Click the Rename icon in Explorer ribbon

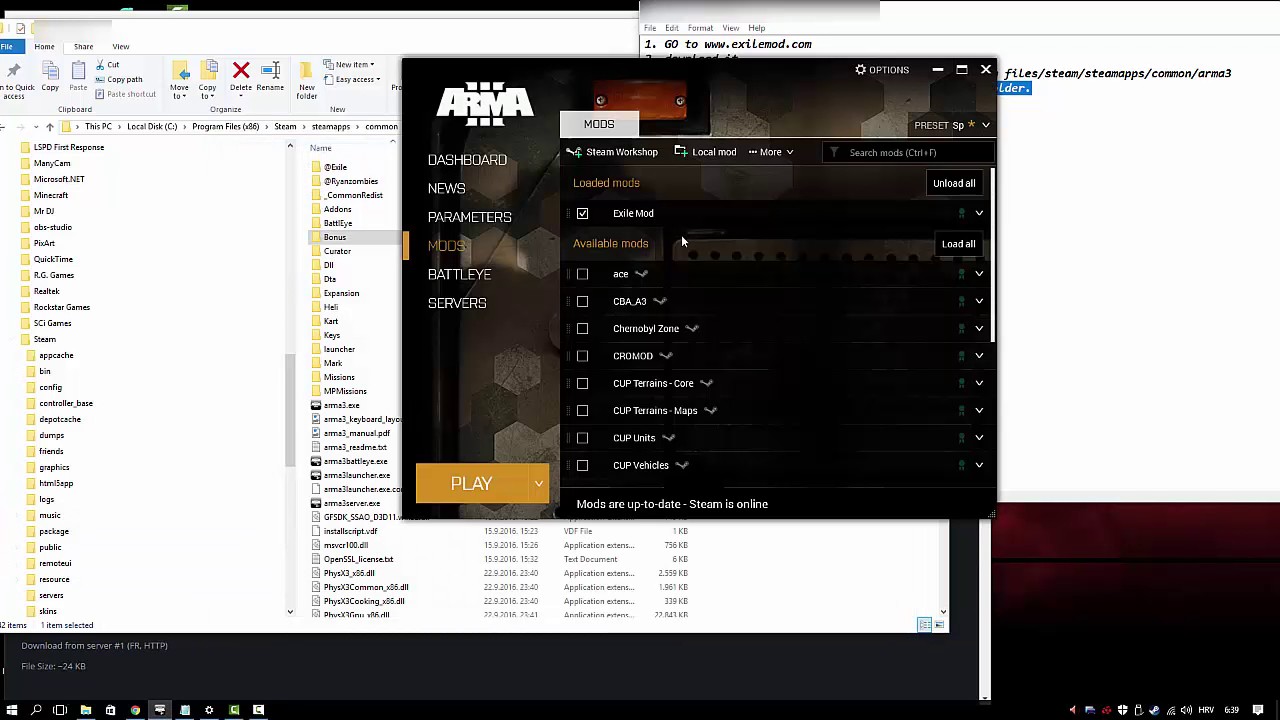[270, 70]
